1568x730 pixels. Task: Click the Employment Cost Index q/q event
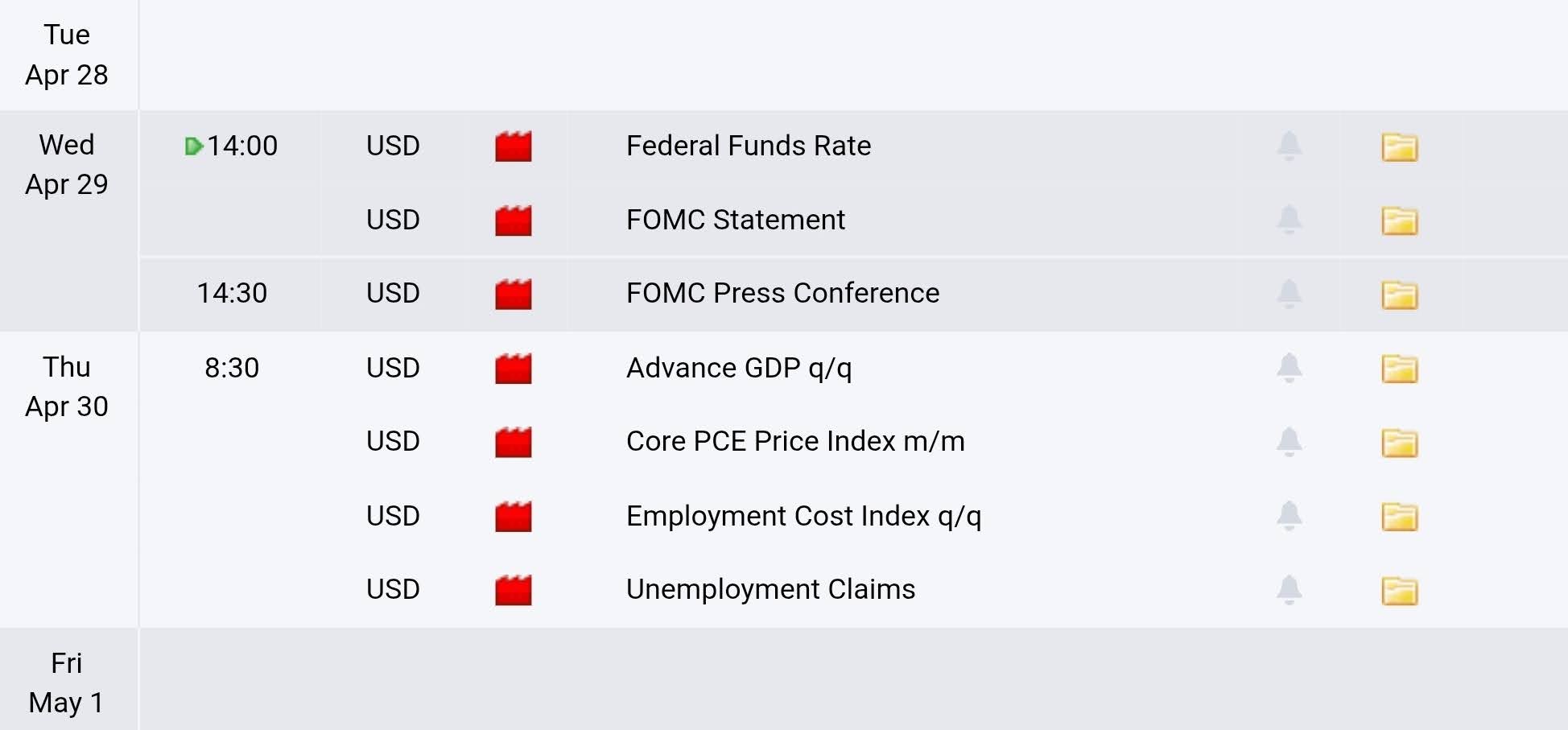tap(803, 516)
